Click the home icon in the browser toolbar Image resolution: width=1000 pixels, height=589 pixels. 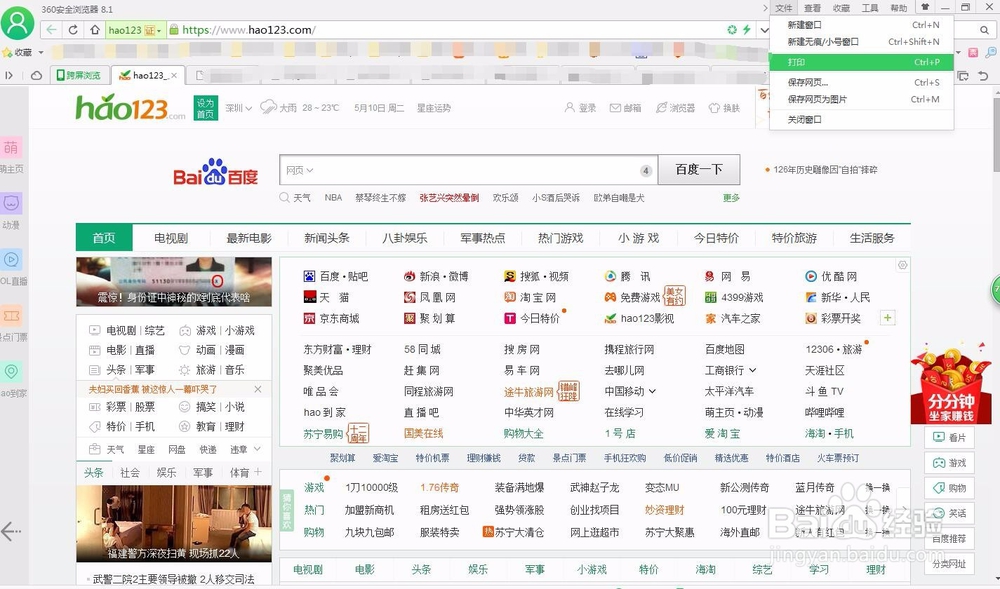click(x=96, y=30)
